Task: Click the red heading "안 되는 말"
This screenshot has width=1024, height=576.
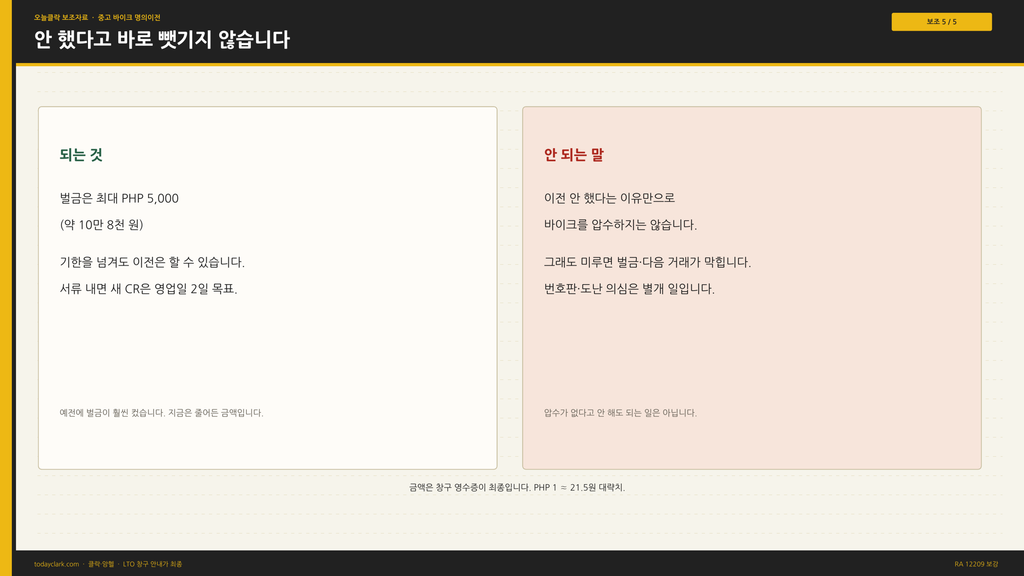Action: point(573,155)
